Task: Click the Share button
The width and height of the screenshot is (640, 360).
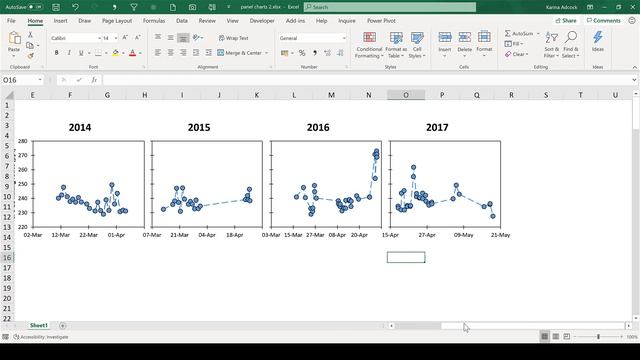Action: coord(566,20)
